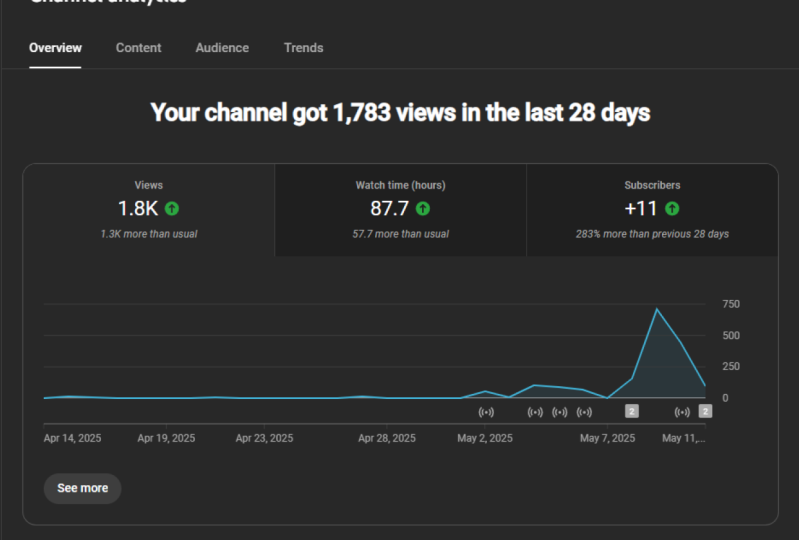The height and width of the screenshot is (540, 799).
Task: Click the green up-arrow beside 87.7
Action: pyautogui.click(x=423, y=208)
